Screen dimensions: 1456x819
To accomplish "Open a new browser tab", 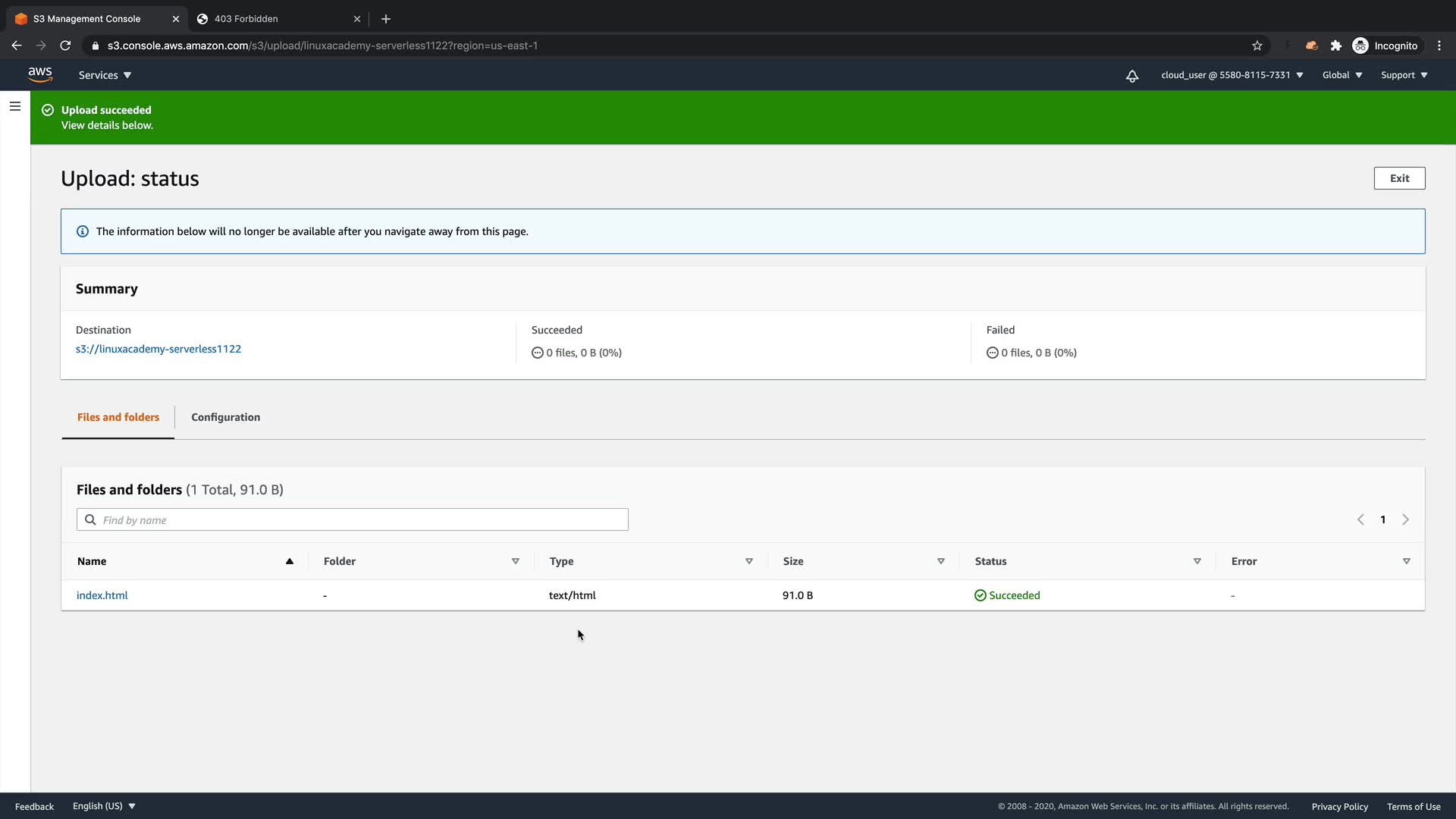I will click(386, 19).
